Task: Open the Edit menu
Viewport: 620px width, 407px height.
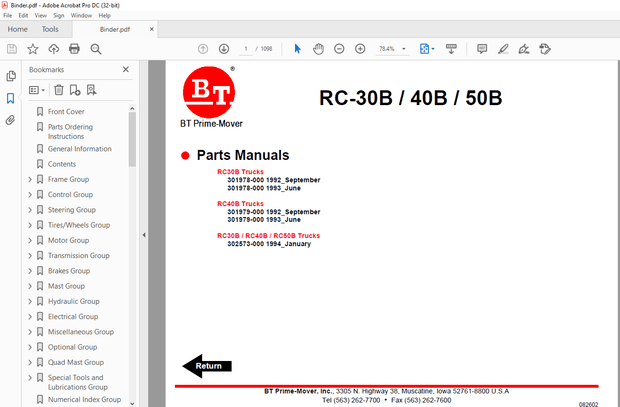Action: (x=23, y=15)
